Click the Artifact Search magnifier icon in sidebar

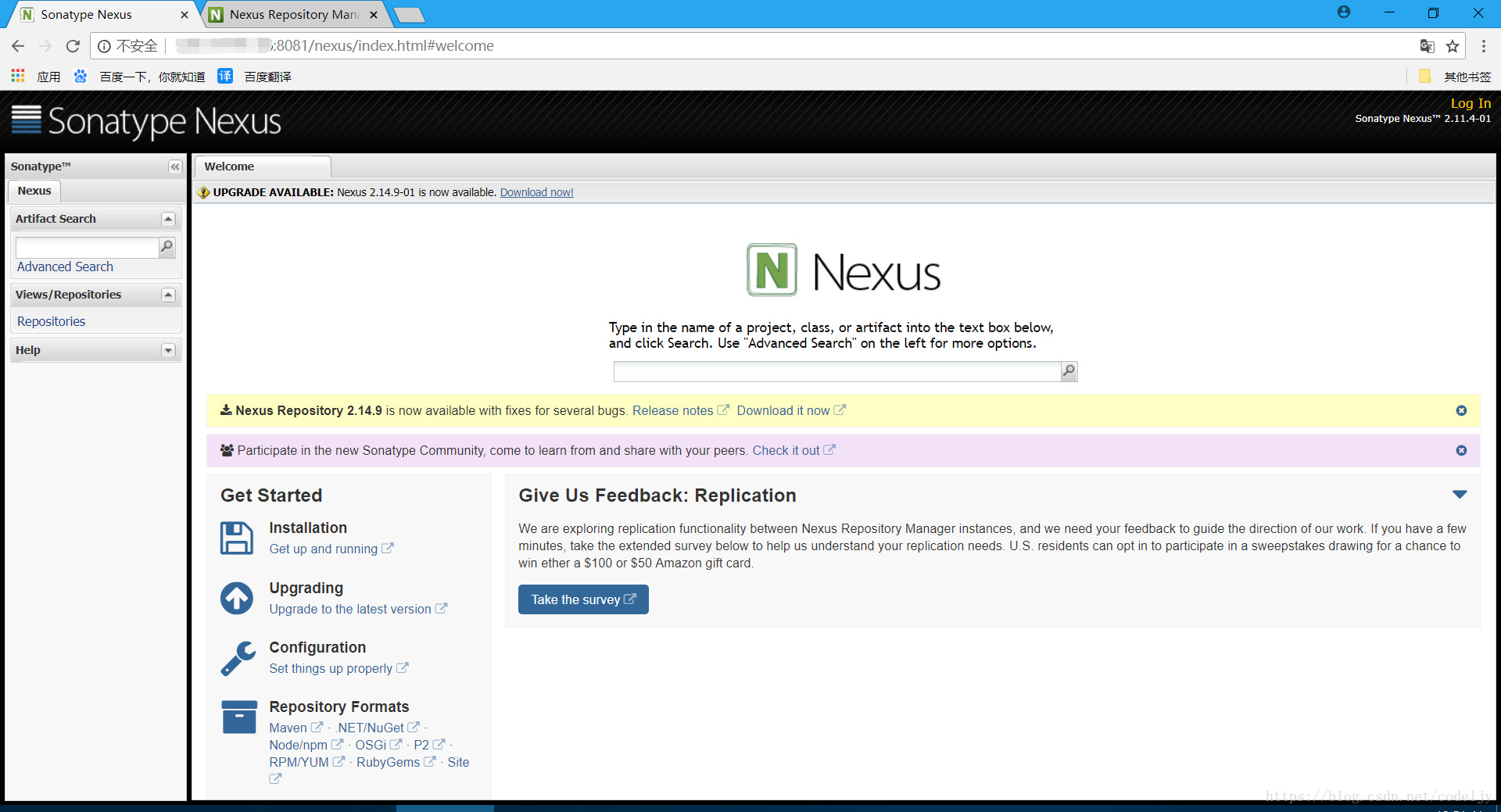pos(167,247)
